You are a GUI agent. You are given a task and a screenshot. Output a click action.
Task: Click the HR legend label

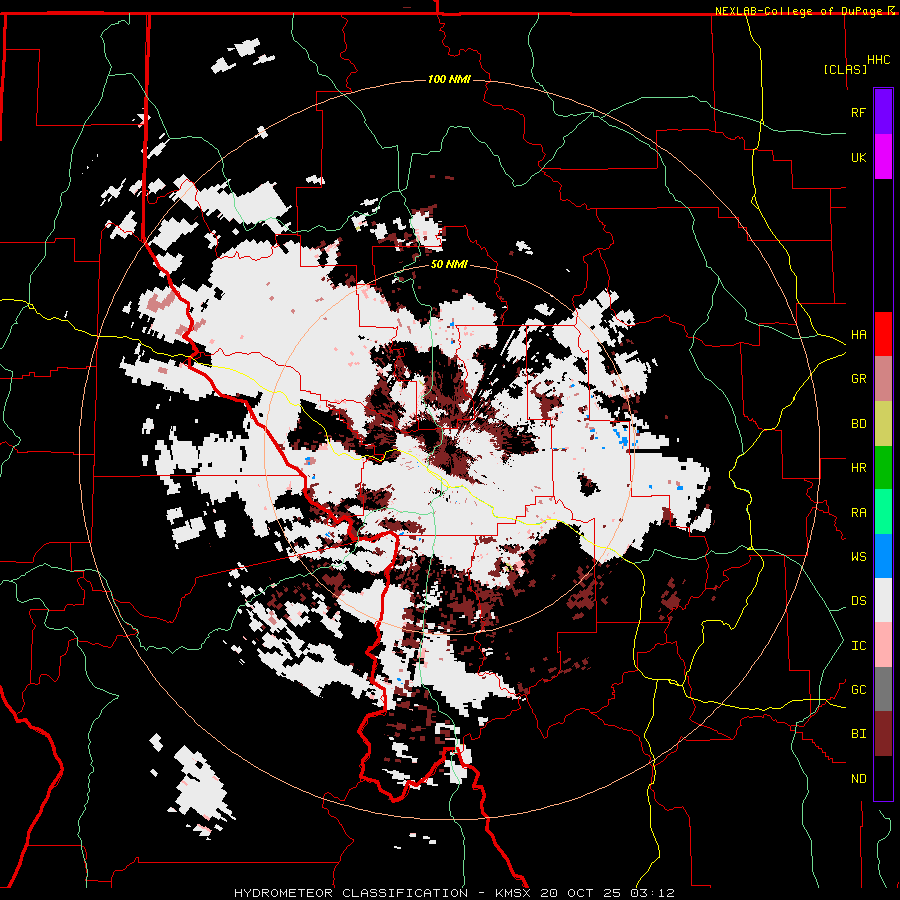[x=858, y=468]
